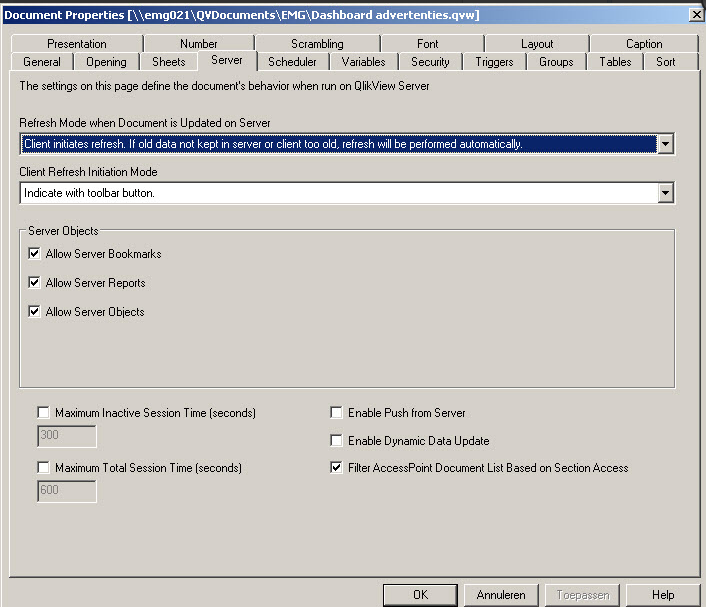The height and width of the screenshot is (607, 706).
Task: Go to the Security tab
Action: (x=430, y=62)
